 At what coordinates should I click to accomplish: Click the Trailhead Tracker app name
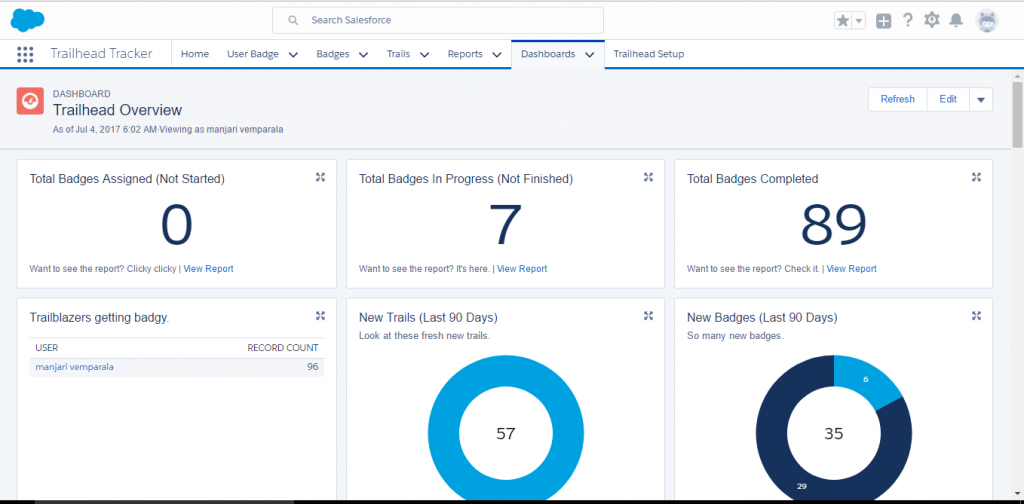click(101, 54)
